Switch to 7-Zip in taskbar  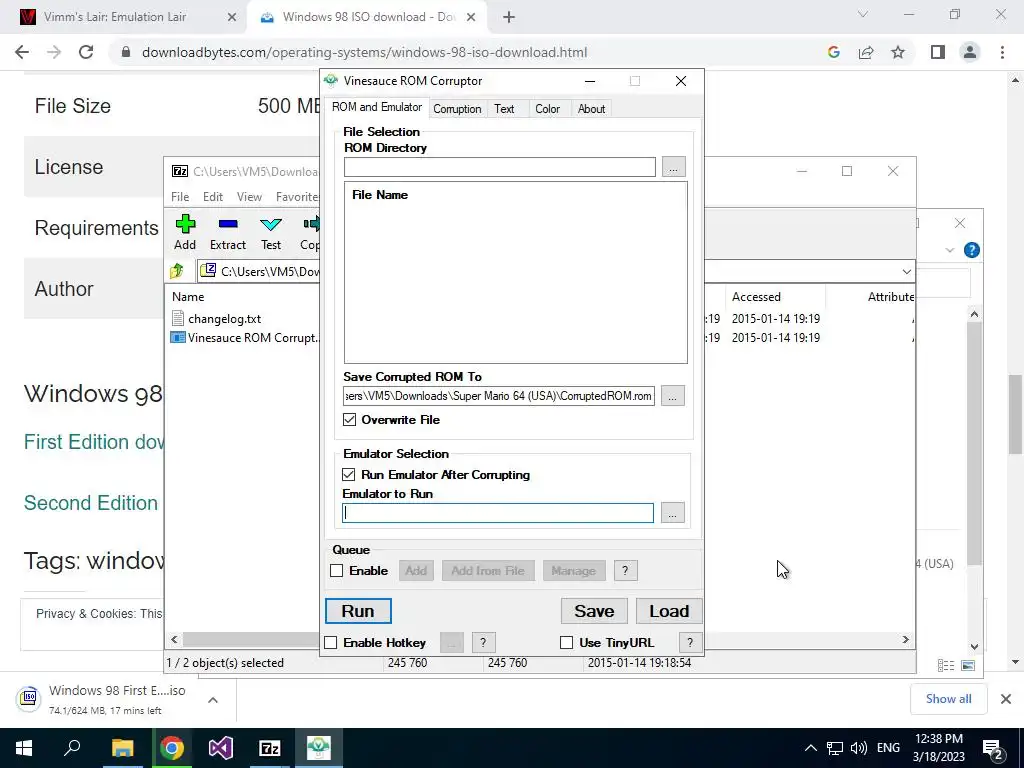click(x=270, y=748)
